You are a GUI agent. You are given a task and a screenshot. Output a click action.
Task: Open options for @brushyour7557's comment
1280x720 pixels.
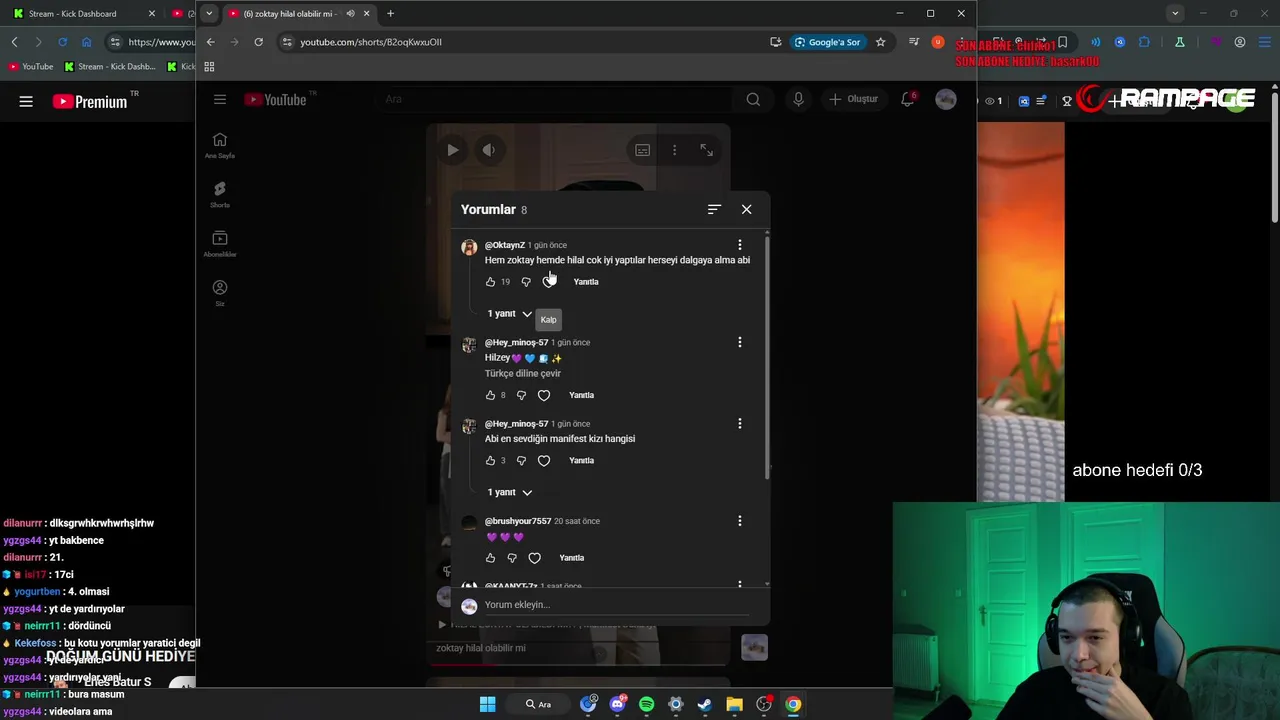click(x=740, y=521)
